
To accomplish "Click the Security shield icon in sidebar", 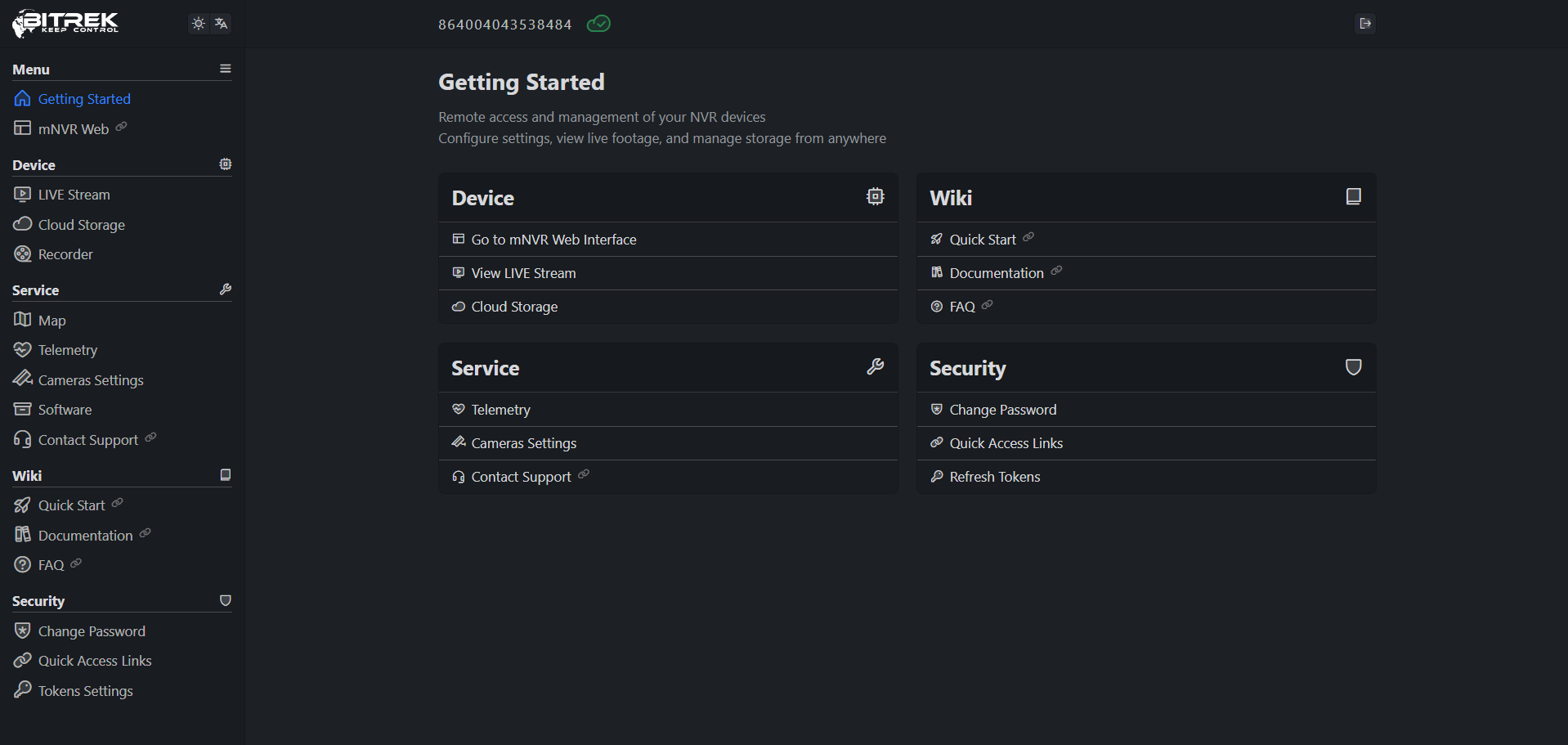I will [x=226, y=600].
